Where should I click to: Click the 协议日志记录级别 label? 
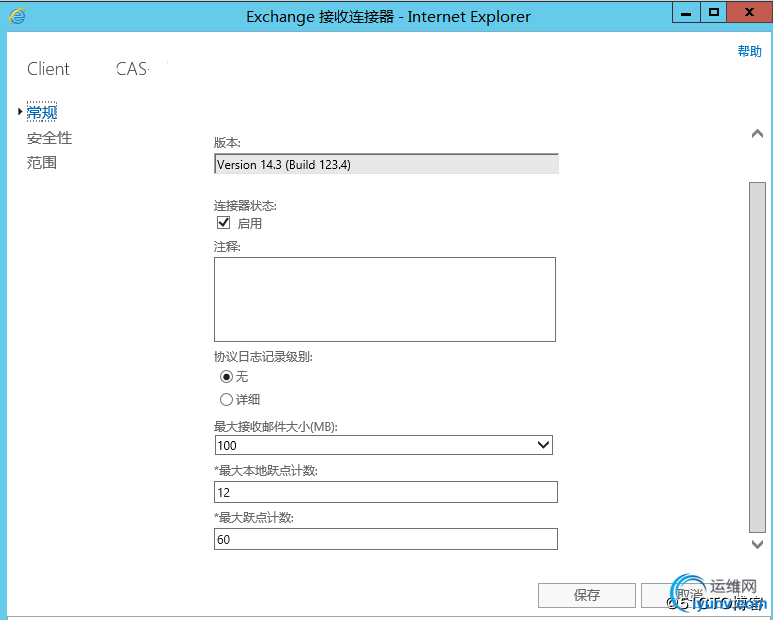point(263,356)
